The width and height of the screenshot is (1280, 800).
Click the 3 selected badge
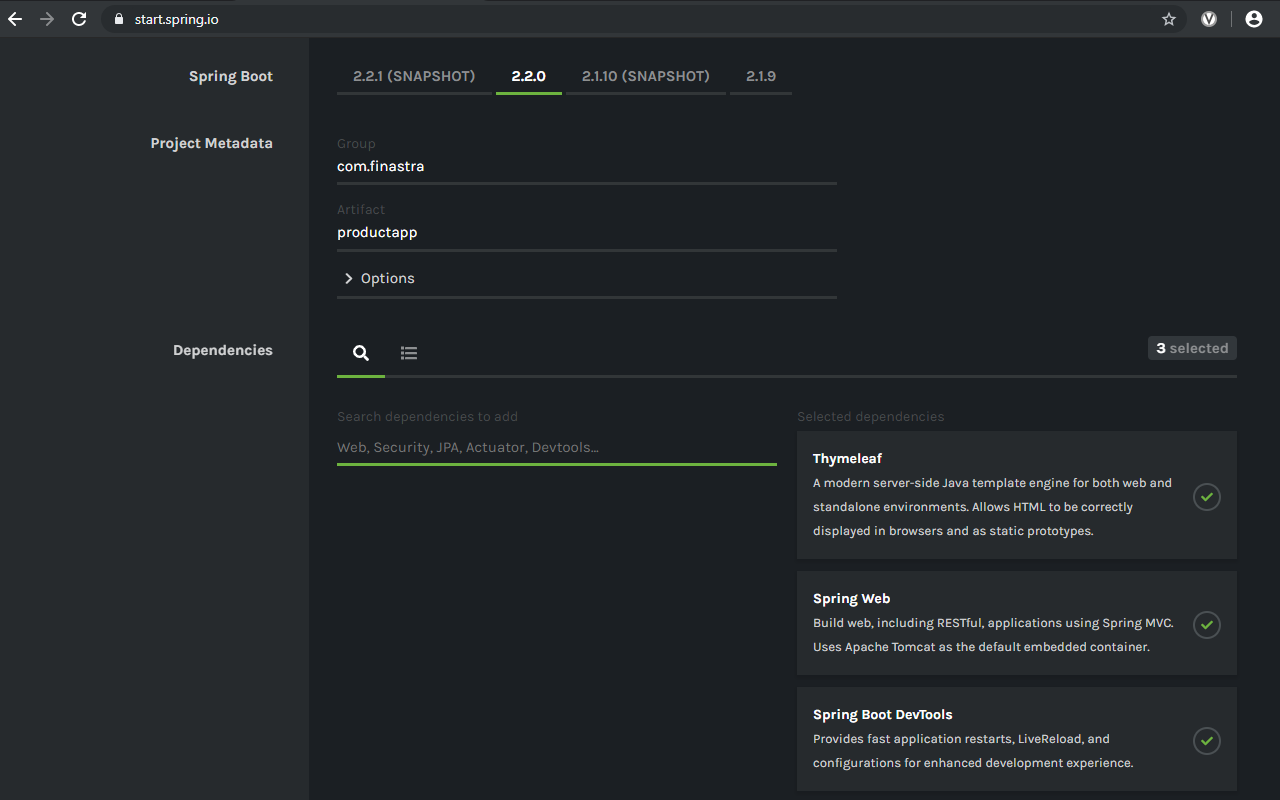coord(1192,348)
